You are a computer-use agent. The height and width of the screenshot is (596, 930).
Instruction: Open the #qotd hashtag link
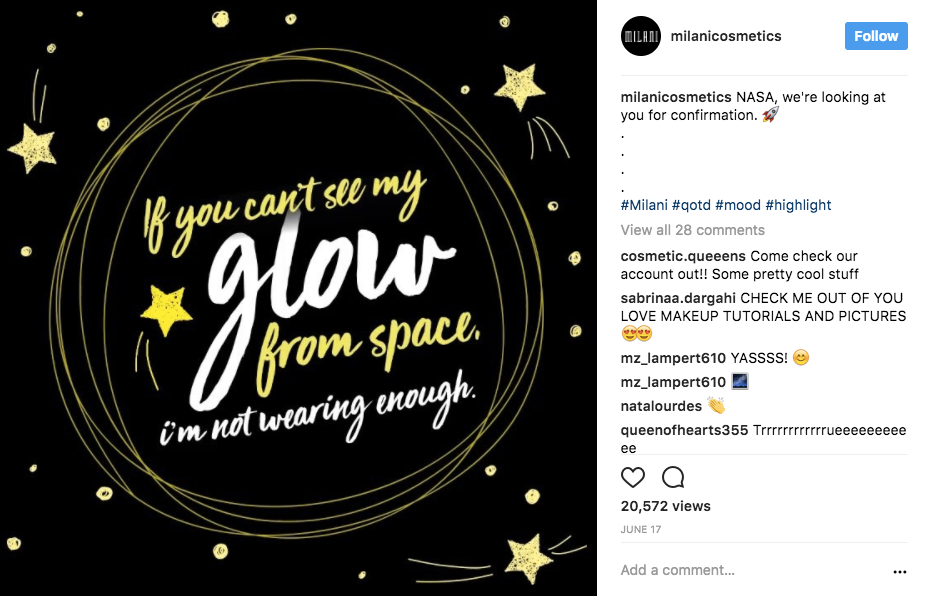[691, 205]
